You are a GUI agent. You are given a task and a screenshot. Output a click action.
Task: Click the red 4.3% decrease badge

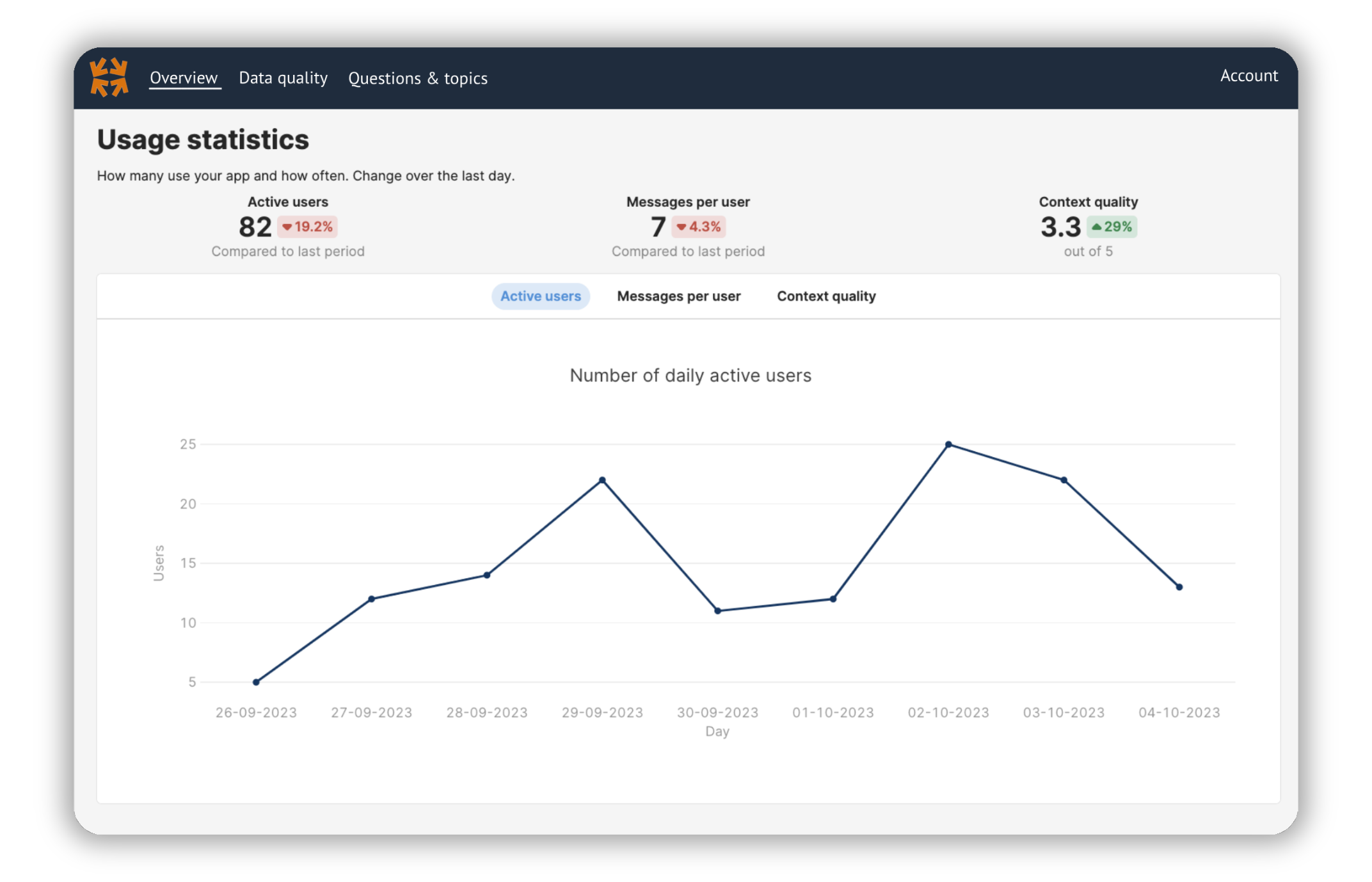click(x=699, y=227)
